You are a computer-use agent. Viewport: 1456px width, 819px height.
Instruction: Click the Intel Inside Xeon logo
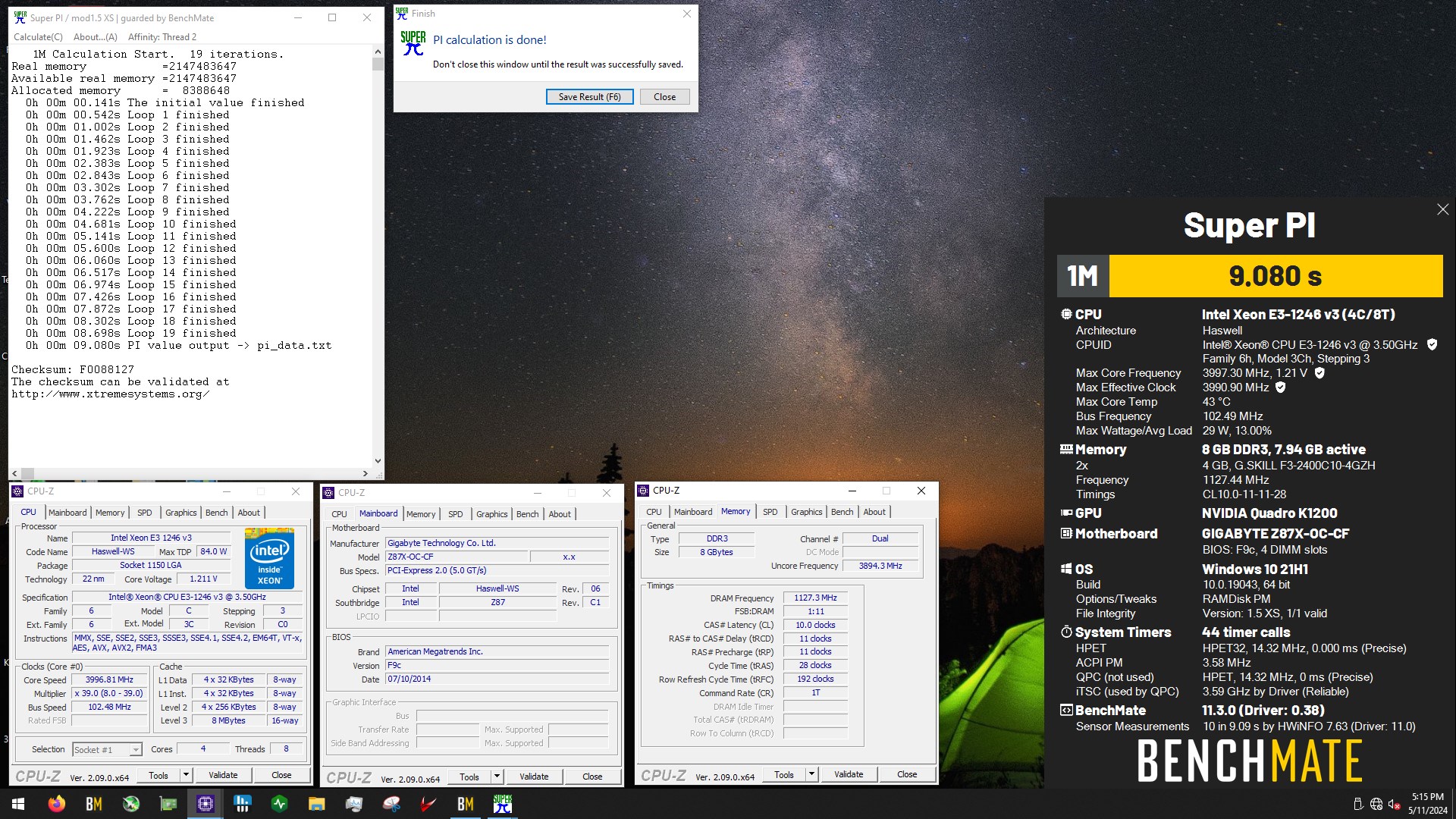click(269, 558)
